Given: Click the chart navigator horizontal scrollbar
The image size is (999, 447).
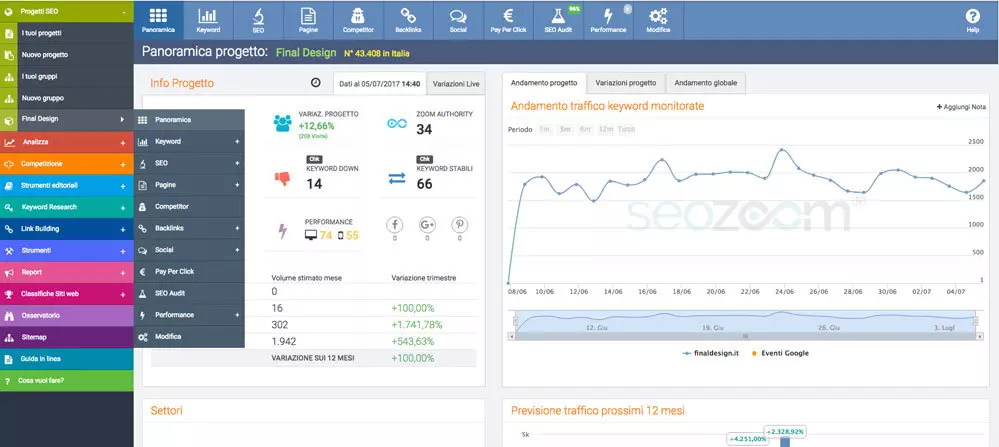Looking at the screenshot, I should click(745, 336).
